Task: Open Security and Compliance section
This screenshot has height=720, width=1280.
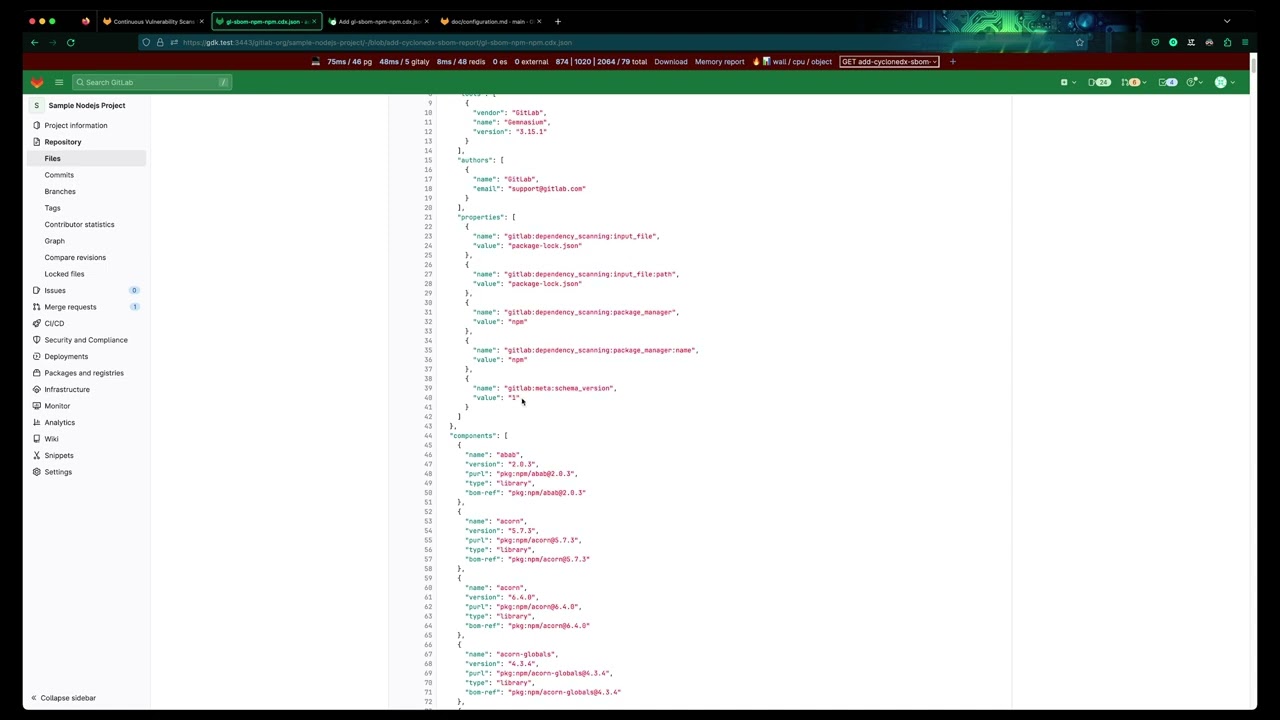Action: pyautogui.click(x=87, y=340)
